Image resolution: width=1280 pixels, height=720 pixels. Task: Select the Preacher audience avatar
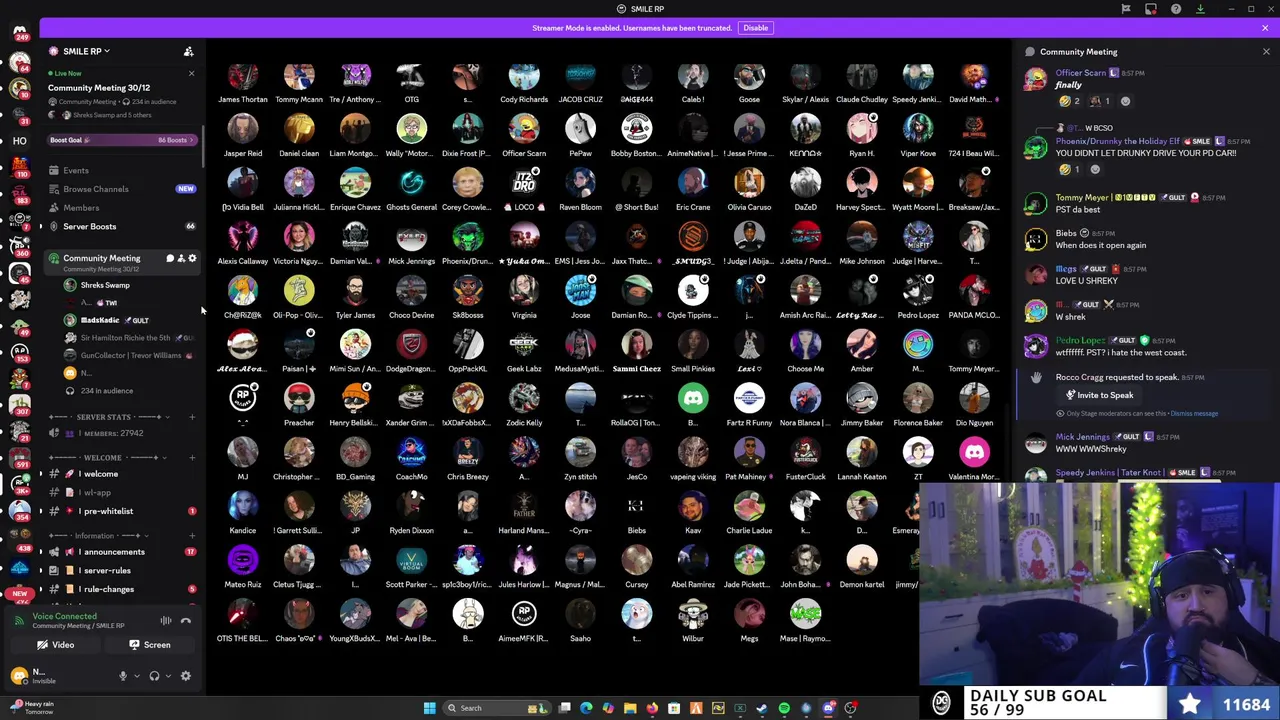299,399
